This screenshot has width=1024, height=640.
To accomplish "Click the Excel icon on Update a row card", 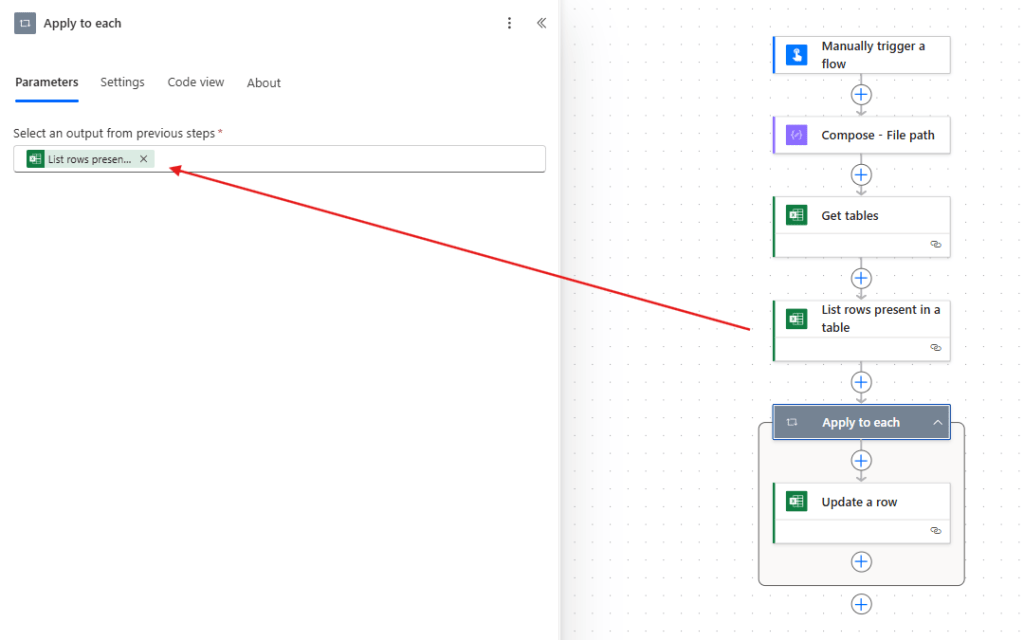I will tap(795, 501).
